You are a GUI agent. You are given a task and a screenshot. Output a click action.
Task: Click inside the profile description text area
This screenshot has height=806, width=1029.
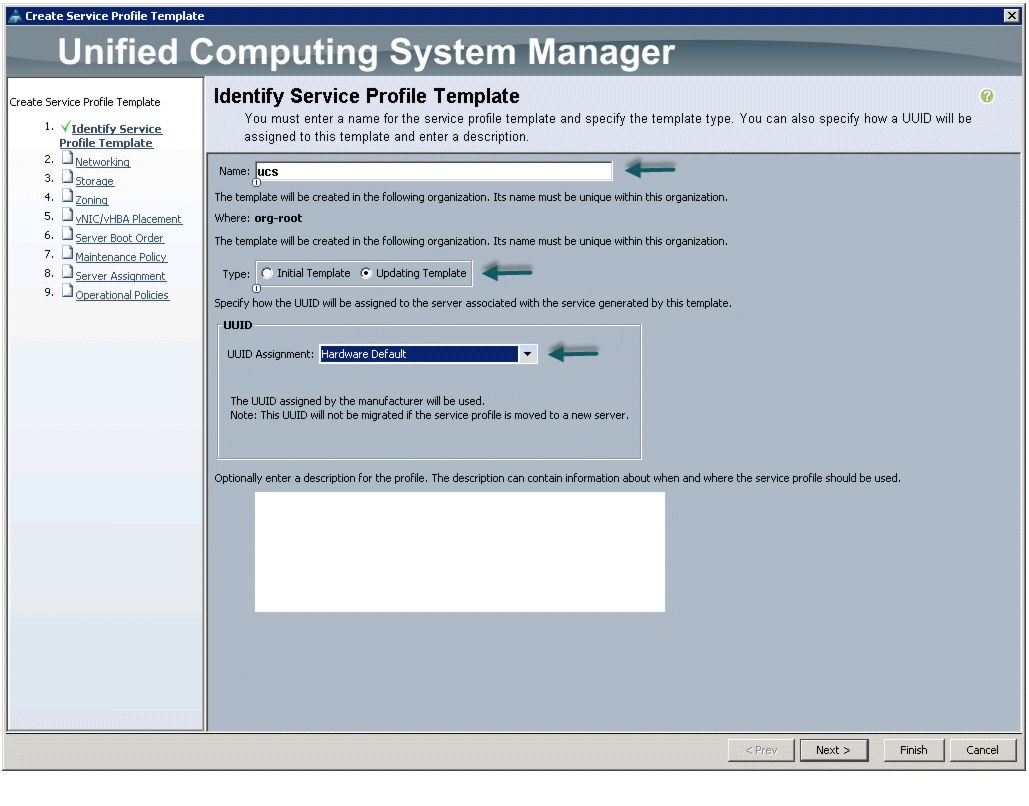[459, 552]
